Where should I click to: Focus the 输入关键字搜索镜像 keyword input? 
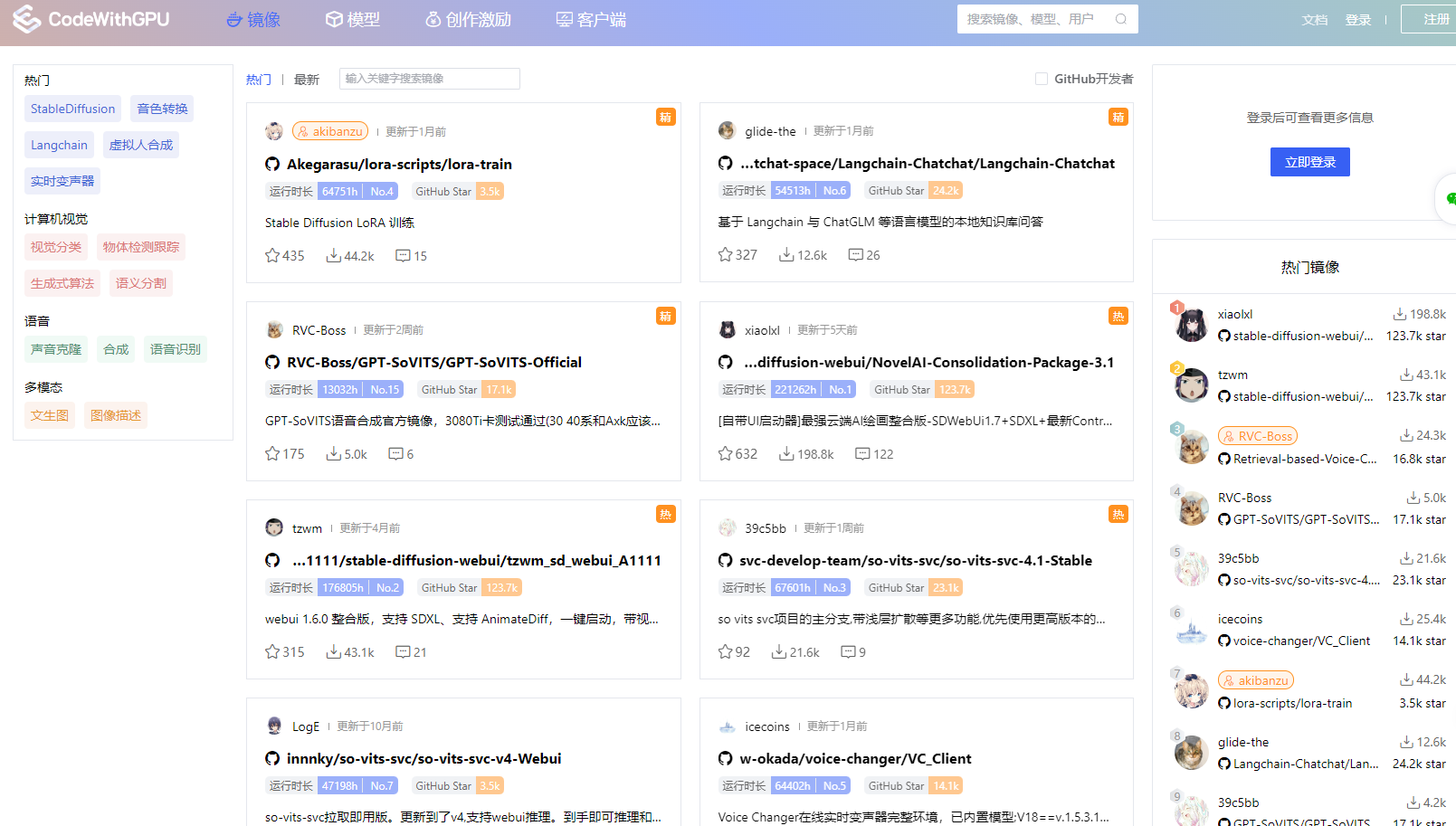click(x=430, y=79)
